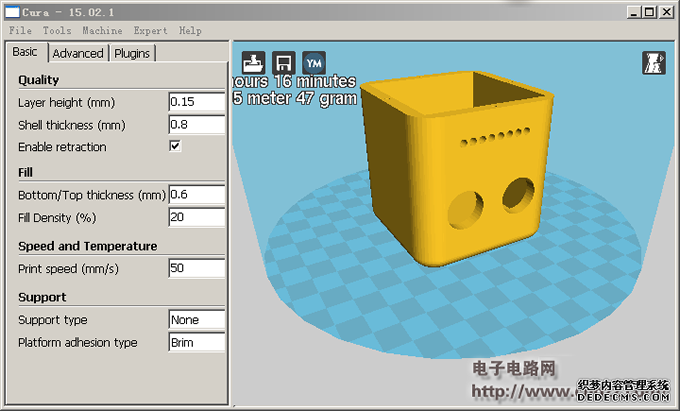Click the Shell thickness input field
The width and height of the screenshot is (680, 411).
click(x=196, y=125)
